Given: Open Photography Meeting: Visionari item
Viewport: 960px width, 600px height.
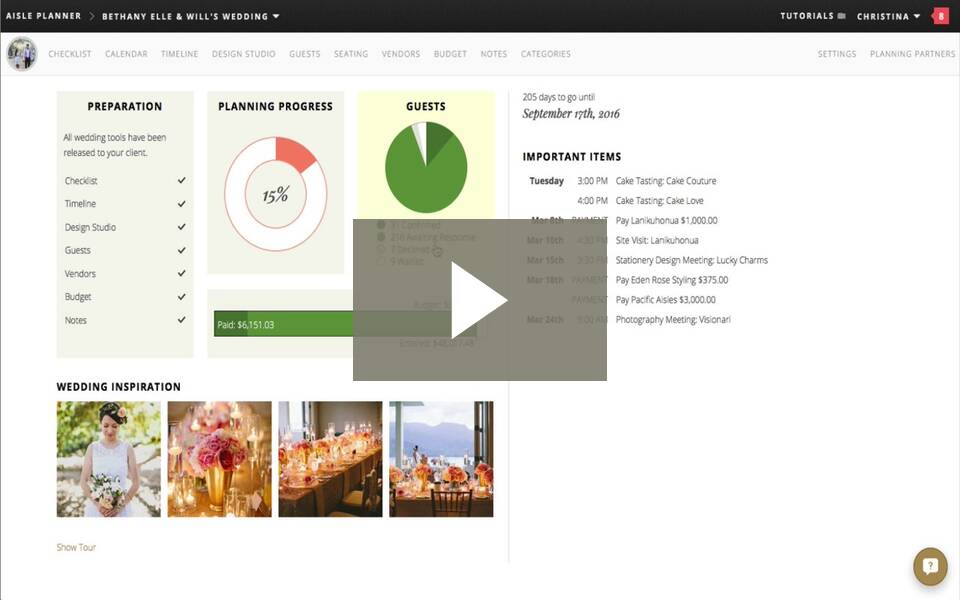Looking at the screenshot, I should (x=673, y=320).
